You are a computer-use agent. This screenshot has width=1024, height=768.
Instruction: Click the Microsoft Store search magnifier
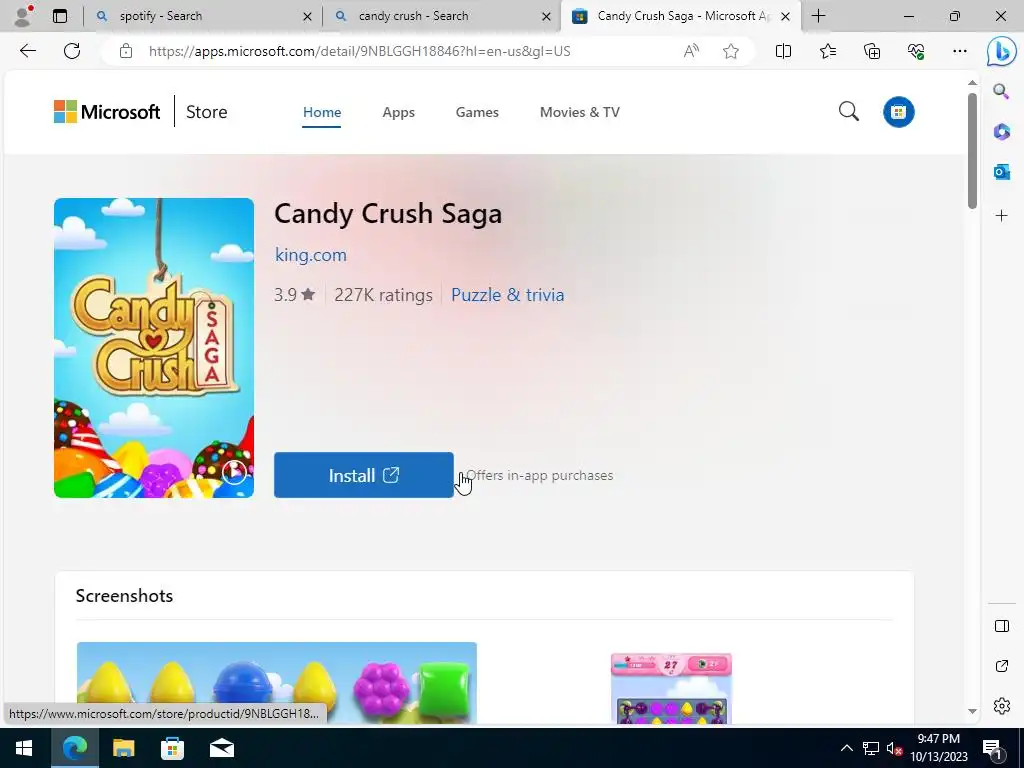point(848,112)
